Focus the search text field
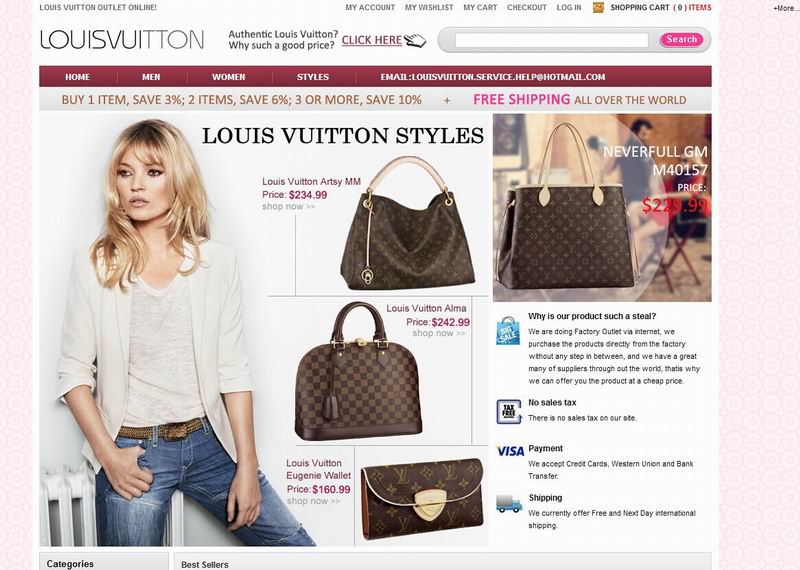Viewport: 800px width, 570px height. [552, 40]
